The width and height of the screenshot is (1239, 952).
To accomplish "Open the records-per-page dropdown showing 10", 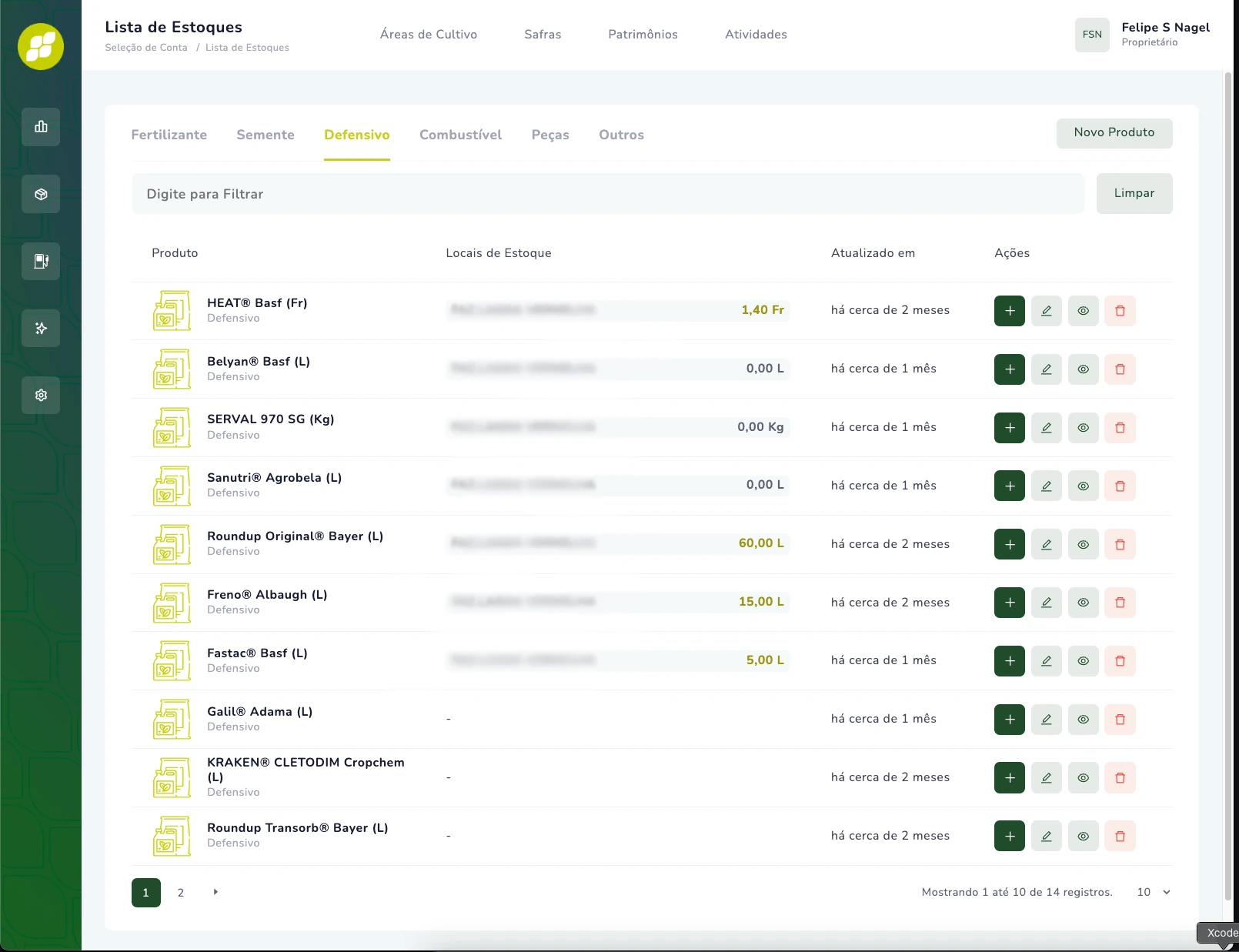I will click(x=1153, y=892).
